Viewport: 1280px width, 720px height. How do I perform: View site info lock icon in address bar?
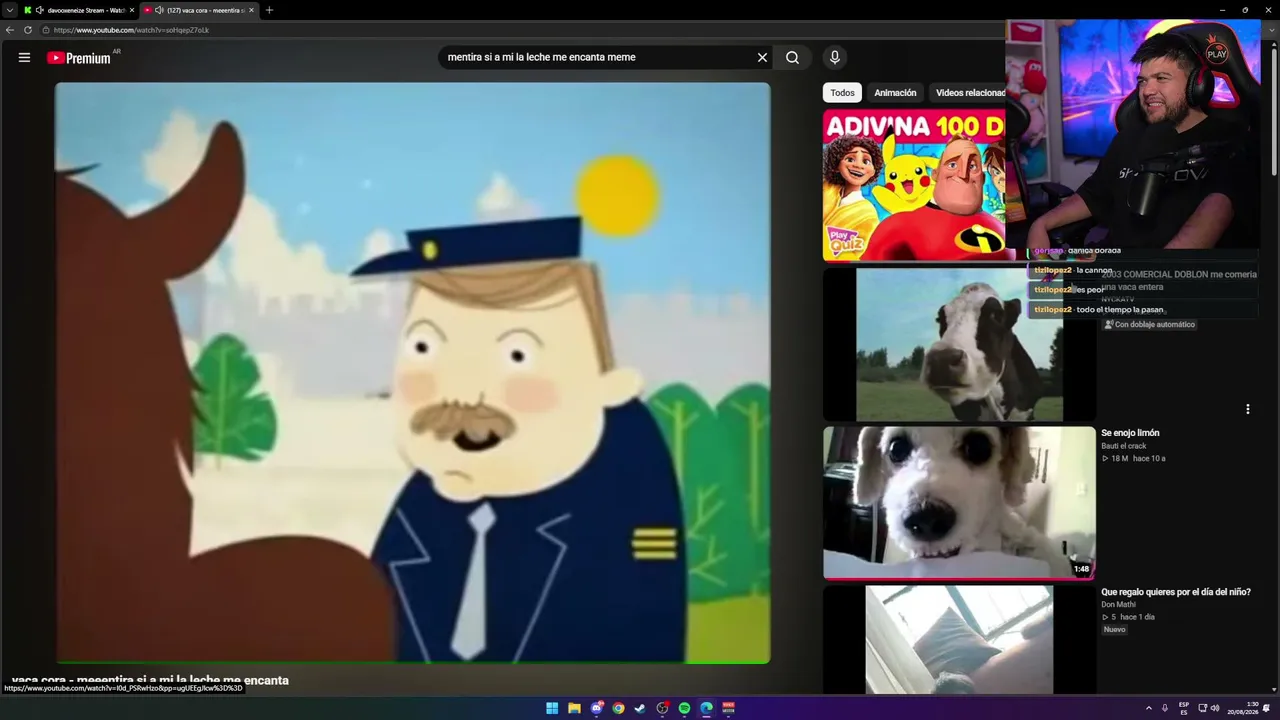[46, 30]
